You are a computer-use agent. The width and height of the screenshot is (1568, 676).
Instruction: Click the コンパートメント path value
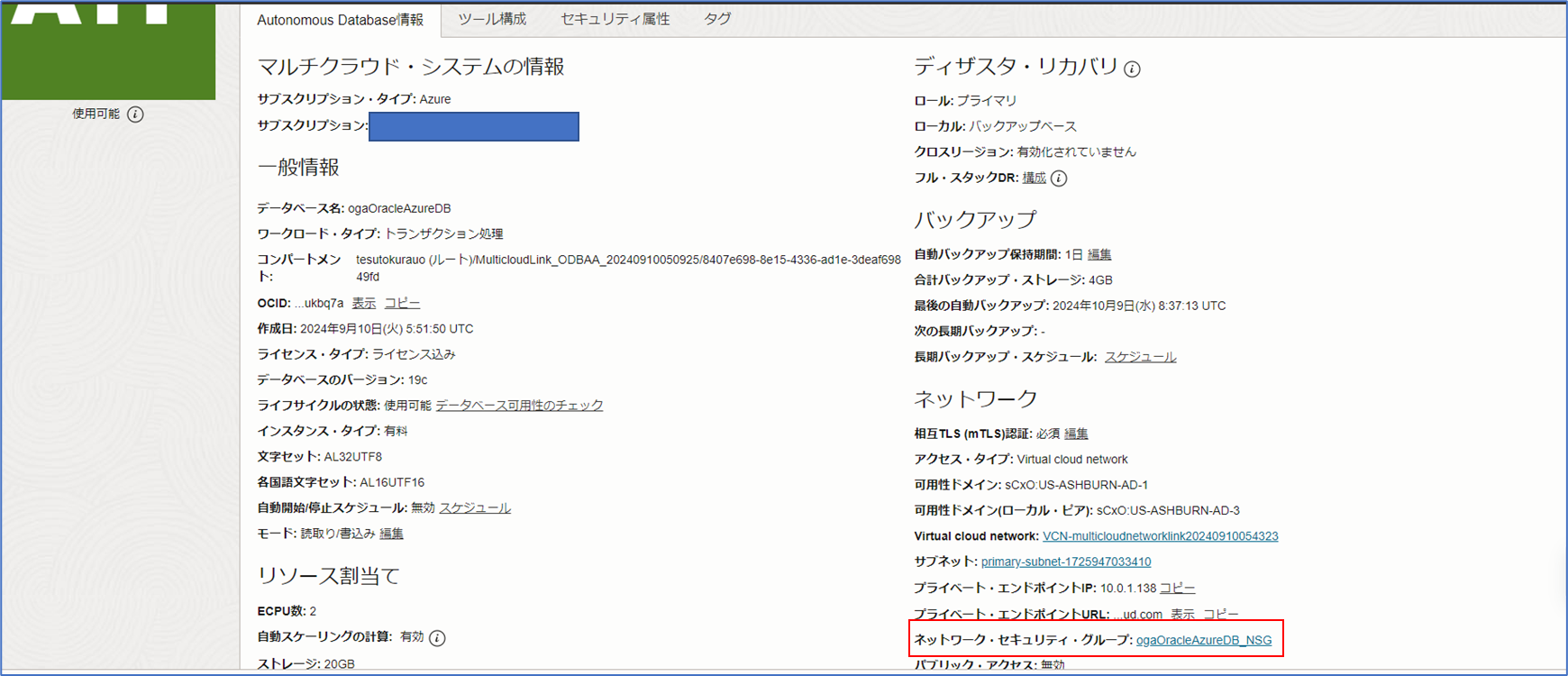628,268
